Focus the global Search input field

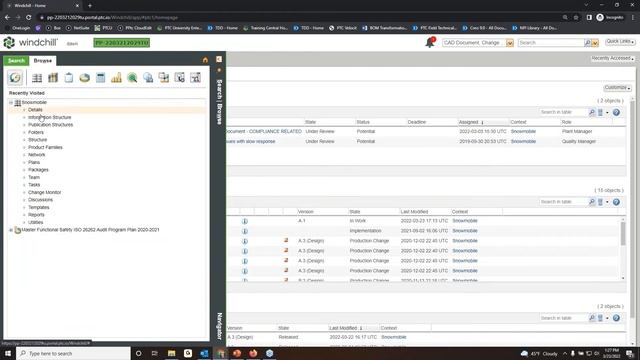point(551,42)
